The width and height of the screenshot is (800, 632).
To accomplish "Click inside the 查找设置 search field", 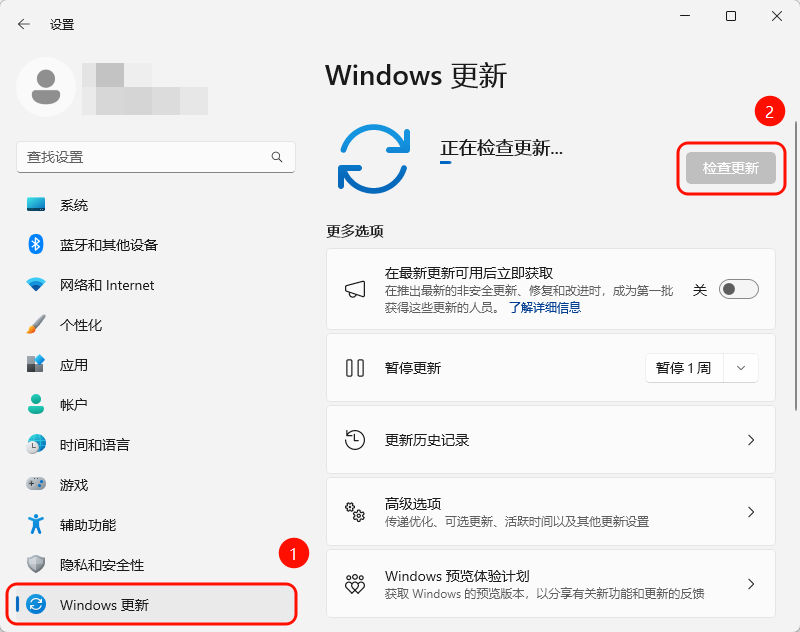I will (156, 157).
